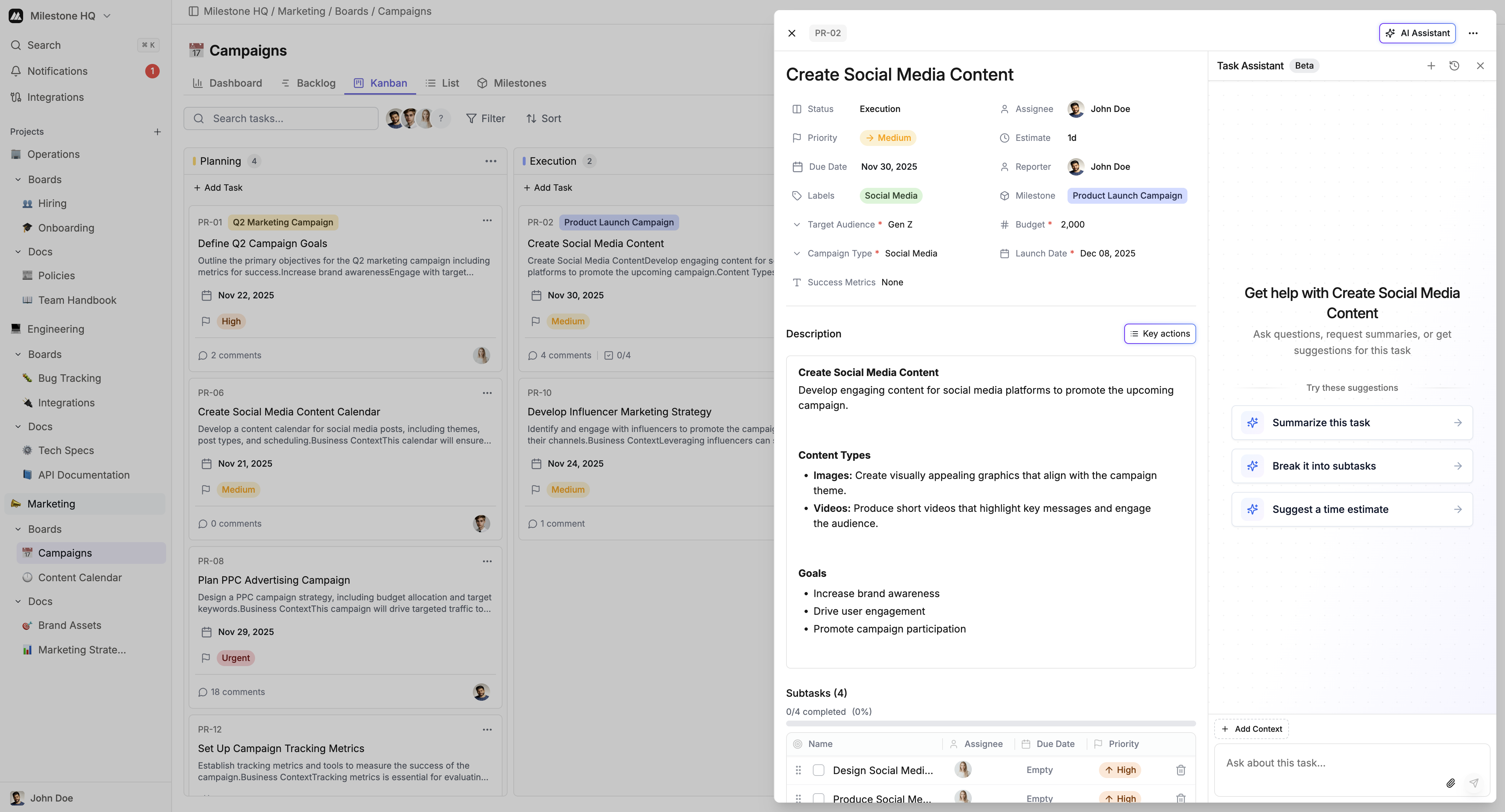Expand the Campaign Type field chevron
The image size is (1505, 812).
[x=797, y=253]
